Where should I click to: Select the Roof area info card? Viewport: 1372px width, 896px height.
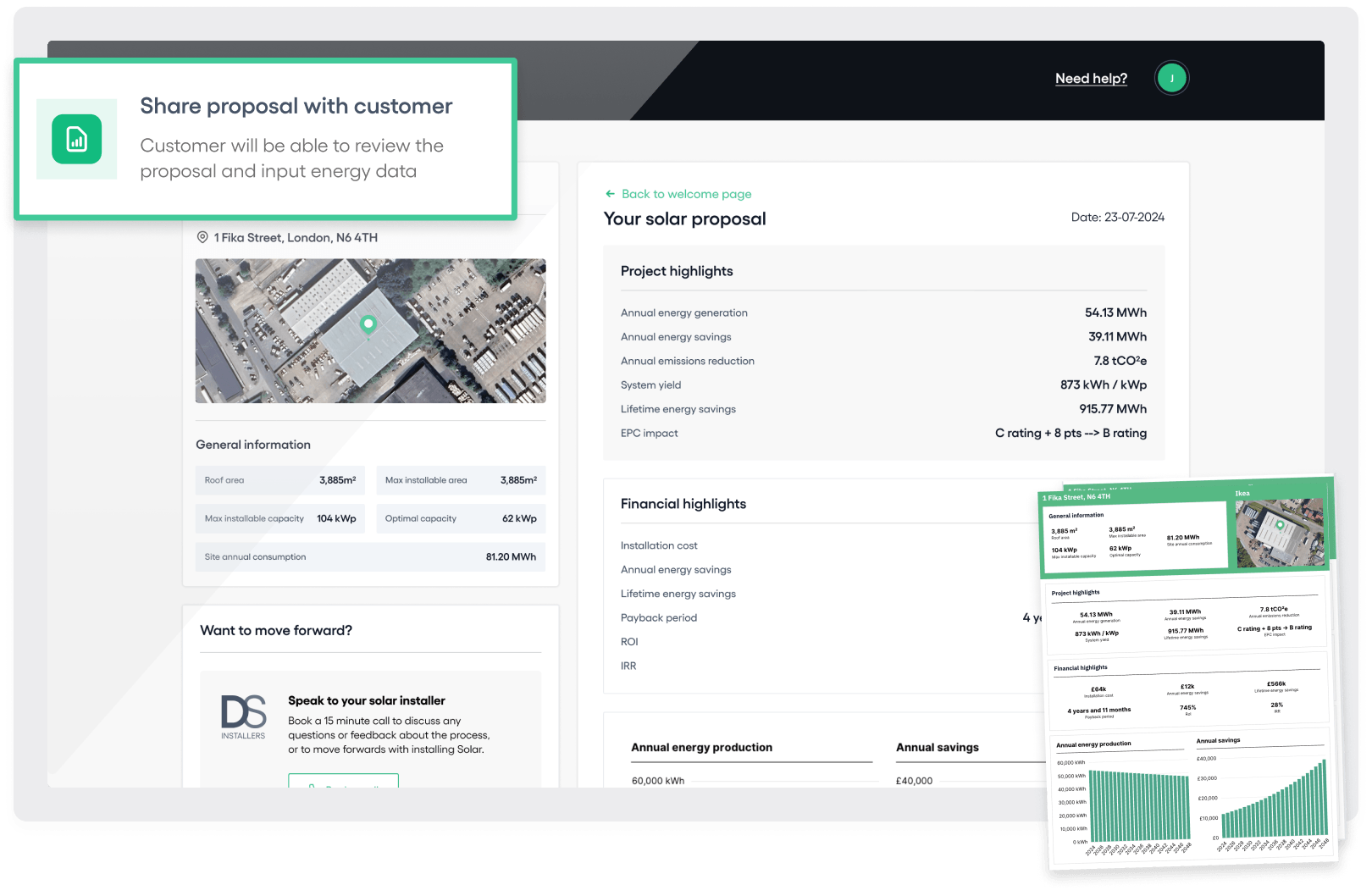[279, 480]
